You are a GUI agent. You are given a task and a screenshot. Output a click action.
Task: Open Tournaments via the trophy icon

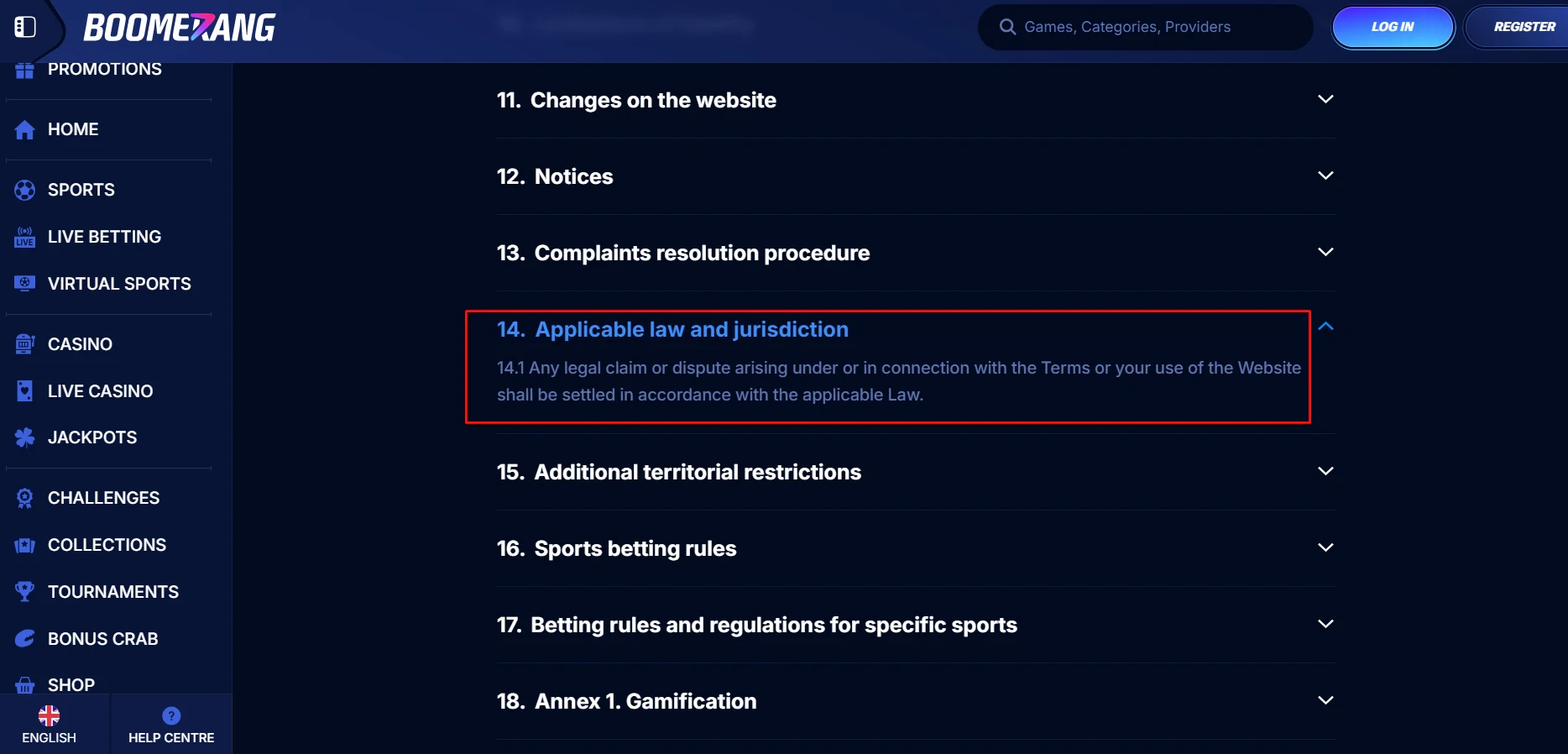pyautogui.click(x=25, y=592)
